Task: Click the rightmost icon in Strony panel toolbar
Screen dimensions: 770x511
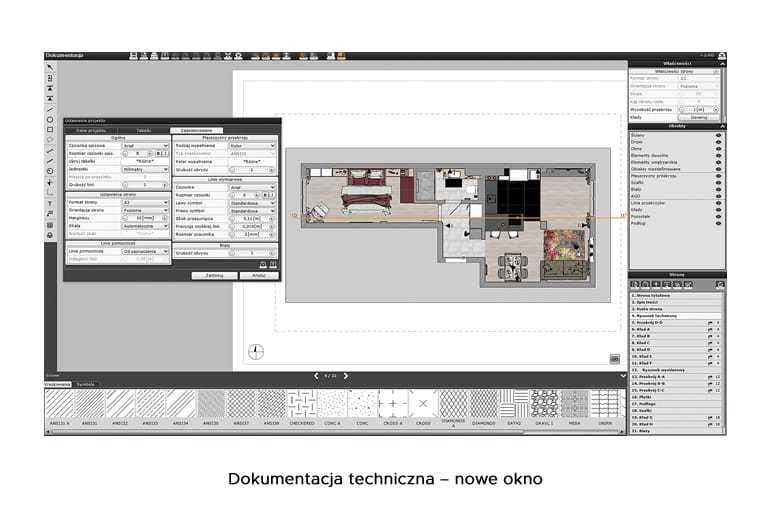Action: click(719, 284)
